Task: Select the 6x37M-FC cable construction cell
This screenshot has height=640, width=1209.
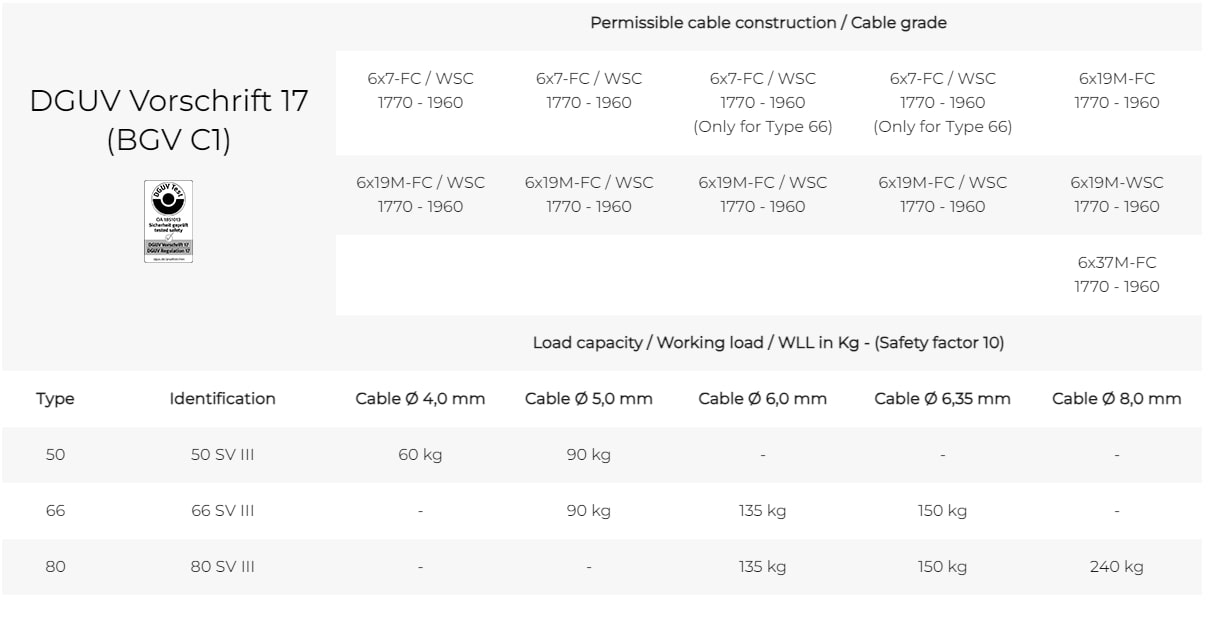Action: point(1116,275)
